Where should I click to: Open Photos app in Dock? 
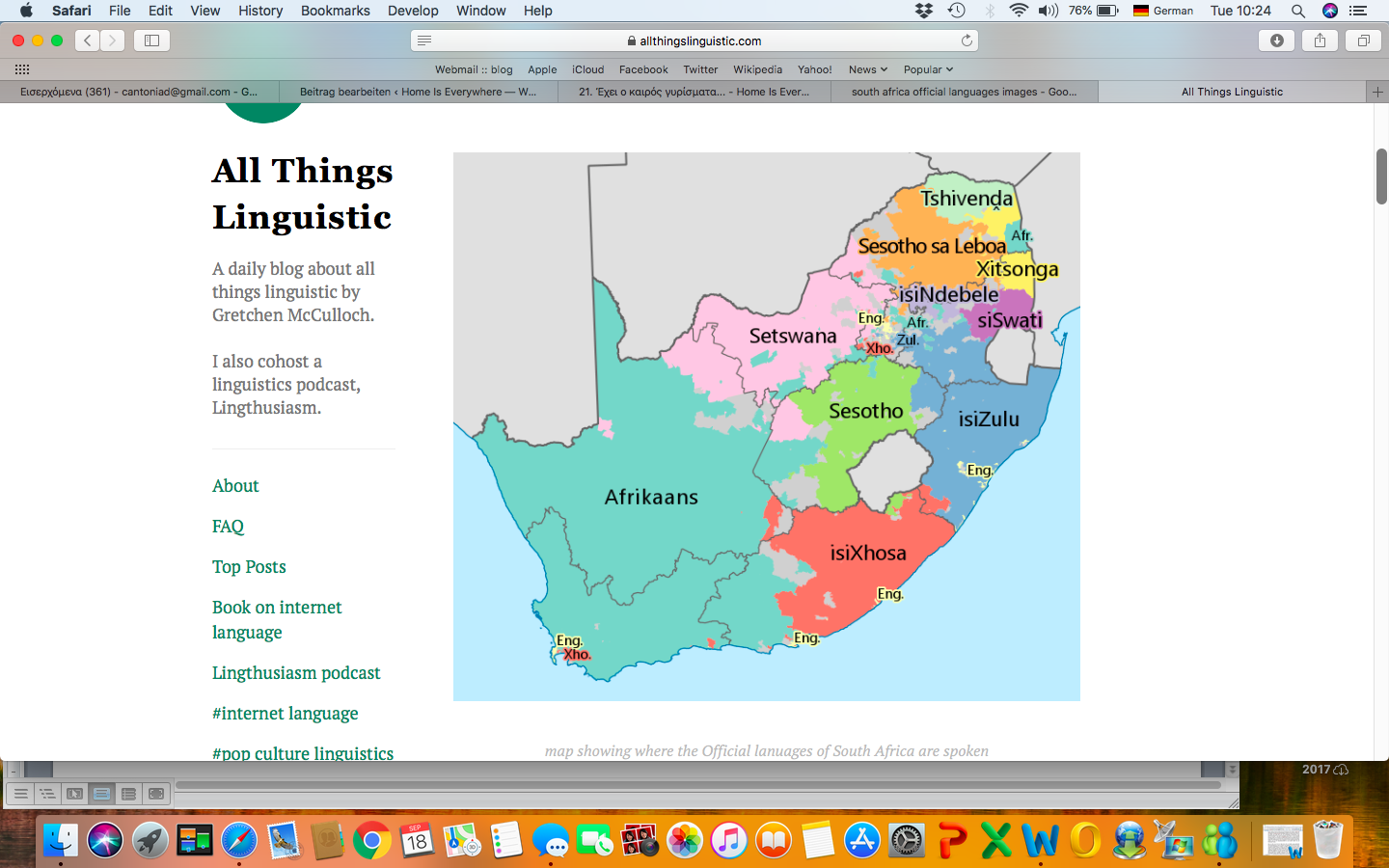coord(684,840)
